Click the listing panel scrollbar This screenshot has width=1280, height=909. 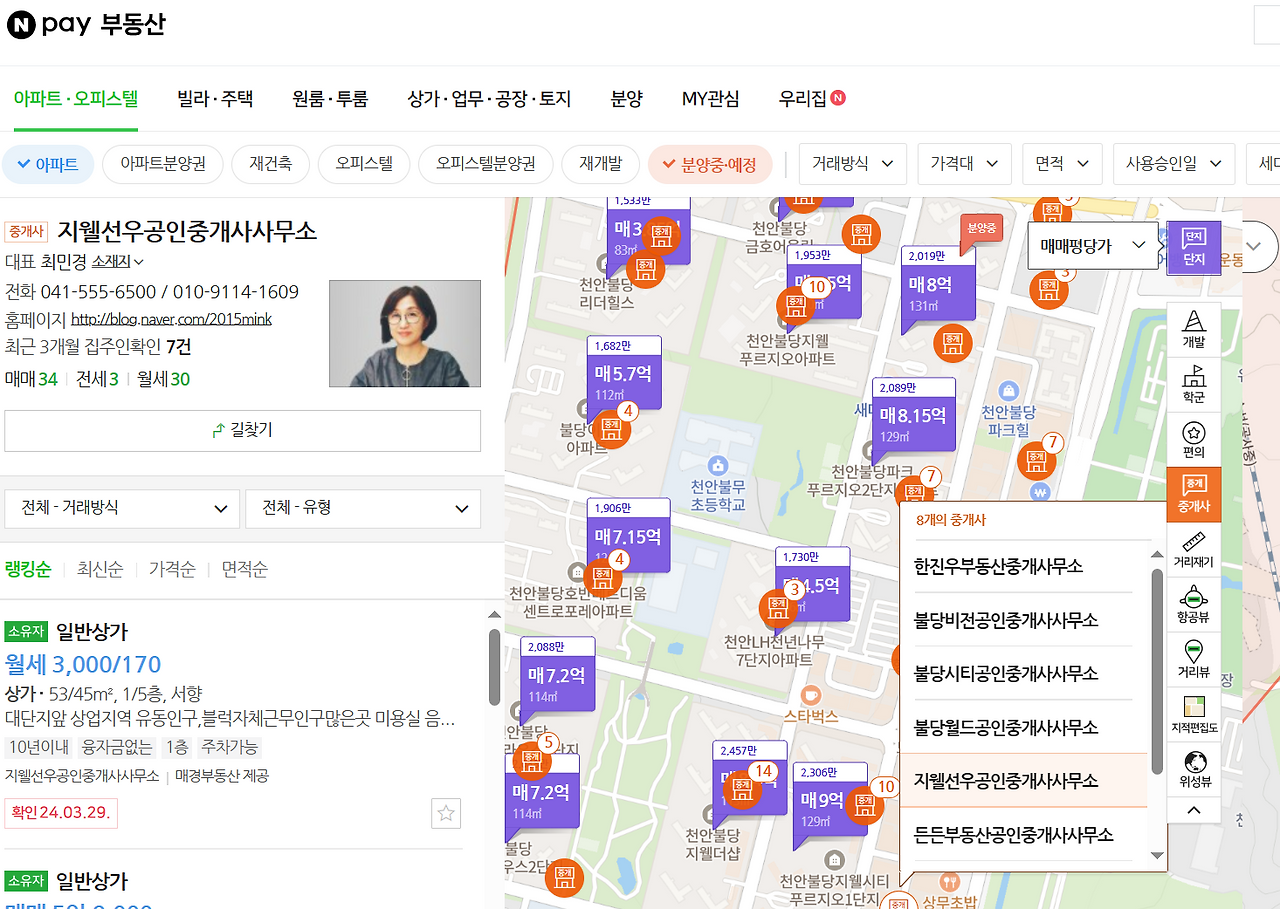pyautogui.click(x=494, y=667)
